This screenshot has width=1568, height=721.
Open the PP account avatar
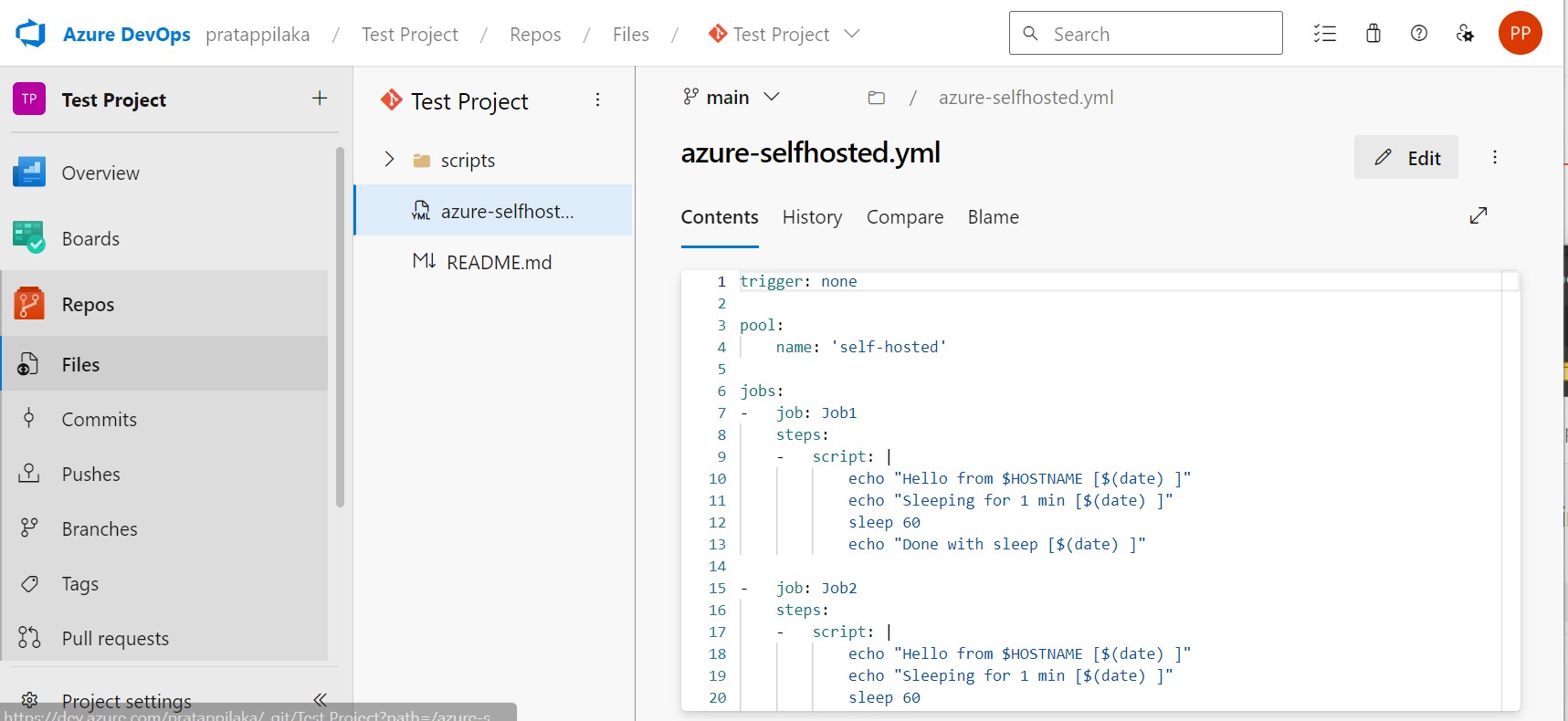pos(1520,34)
